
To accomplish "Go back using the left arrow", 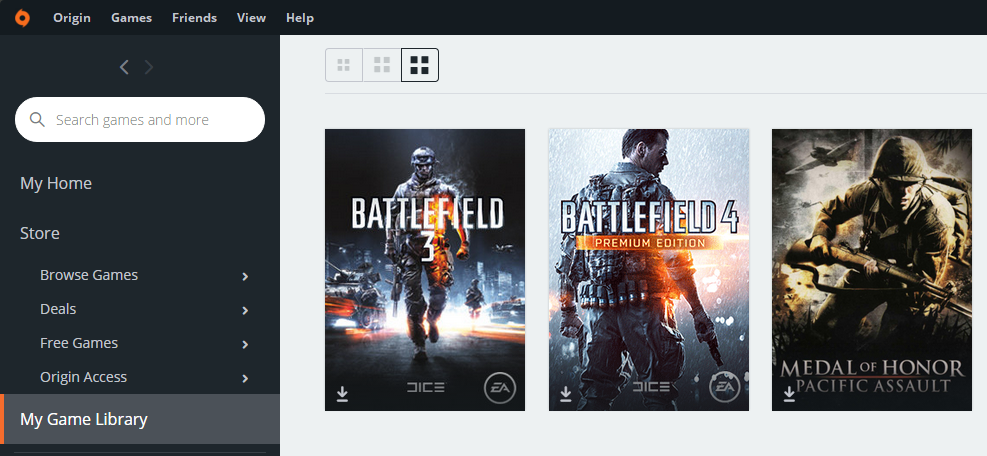I will click(124, 67).
